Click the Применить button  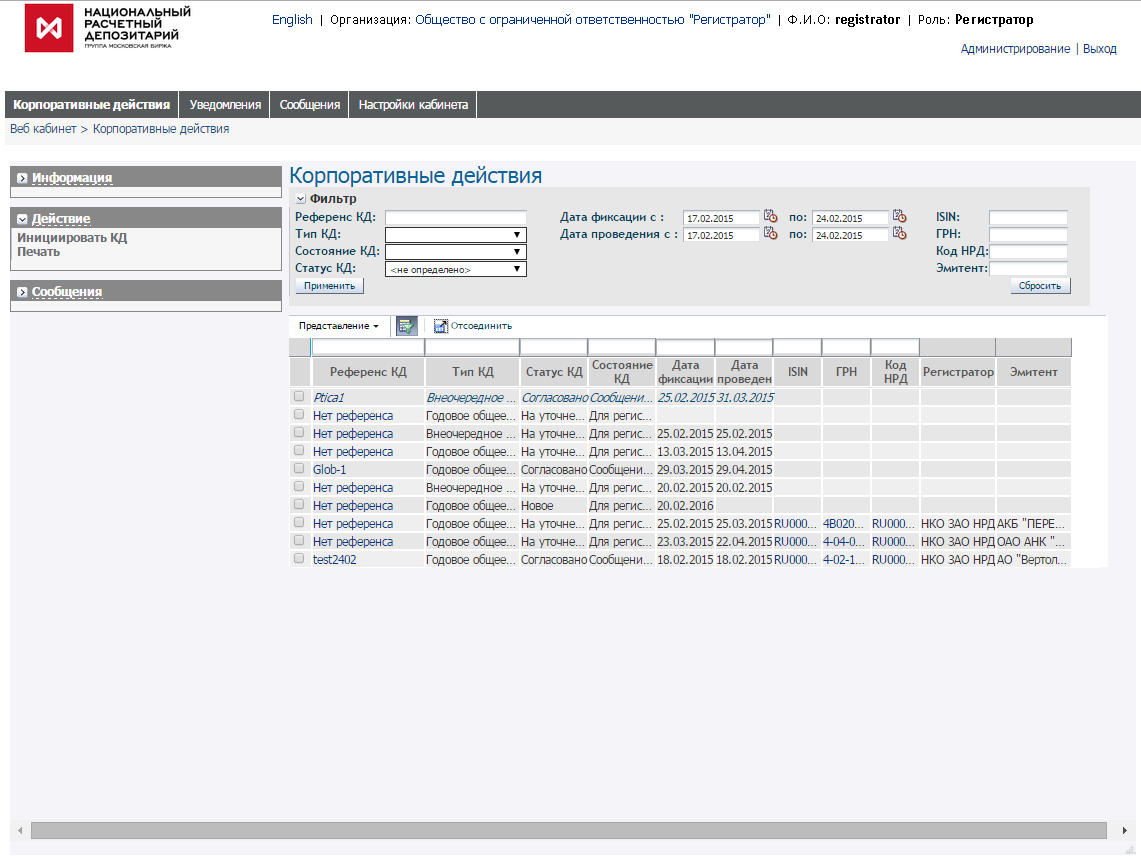(x=330, y=286)
